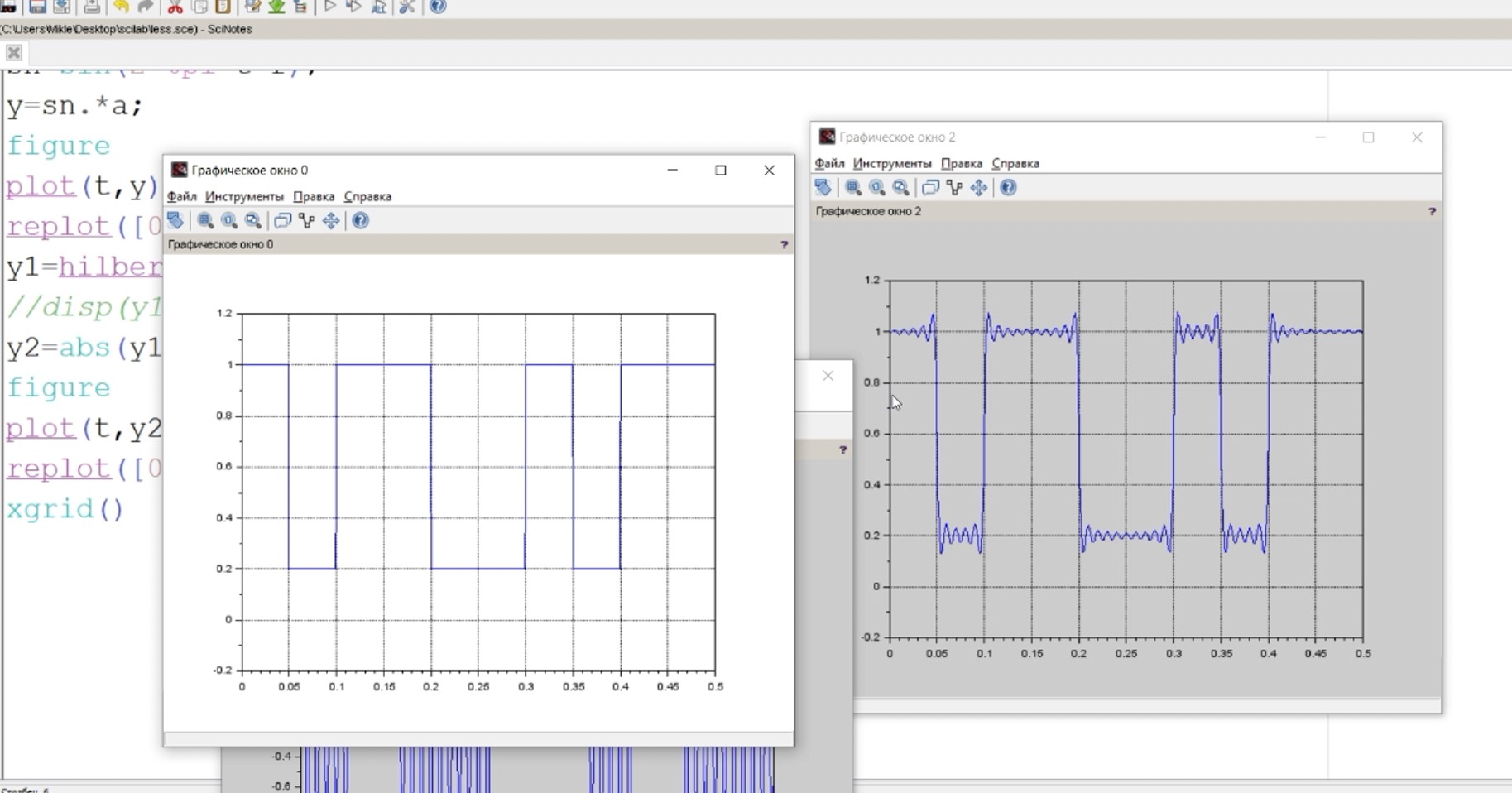
Task: Select the Rotate tool in Графическое окно 0
Action: click(x=175, y=220)
